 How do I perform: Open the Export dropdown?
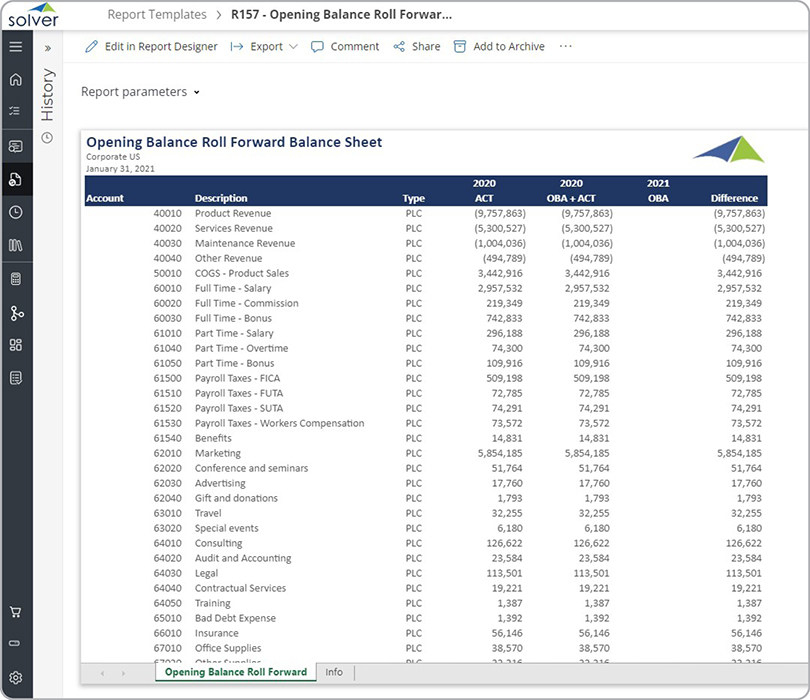(x=264, y=46)
